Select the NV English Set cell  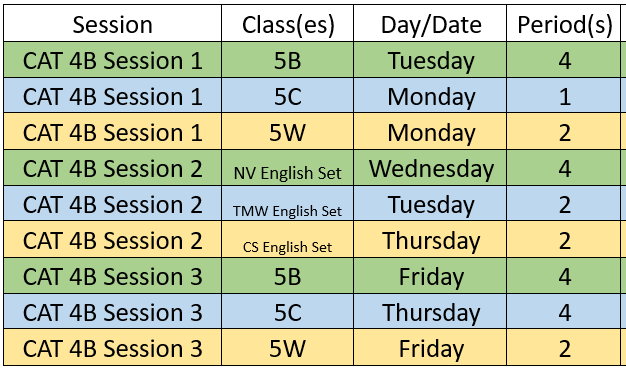(x=287, y=168)
